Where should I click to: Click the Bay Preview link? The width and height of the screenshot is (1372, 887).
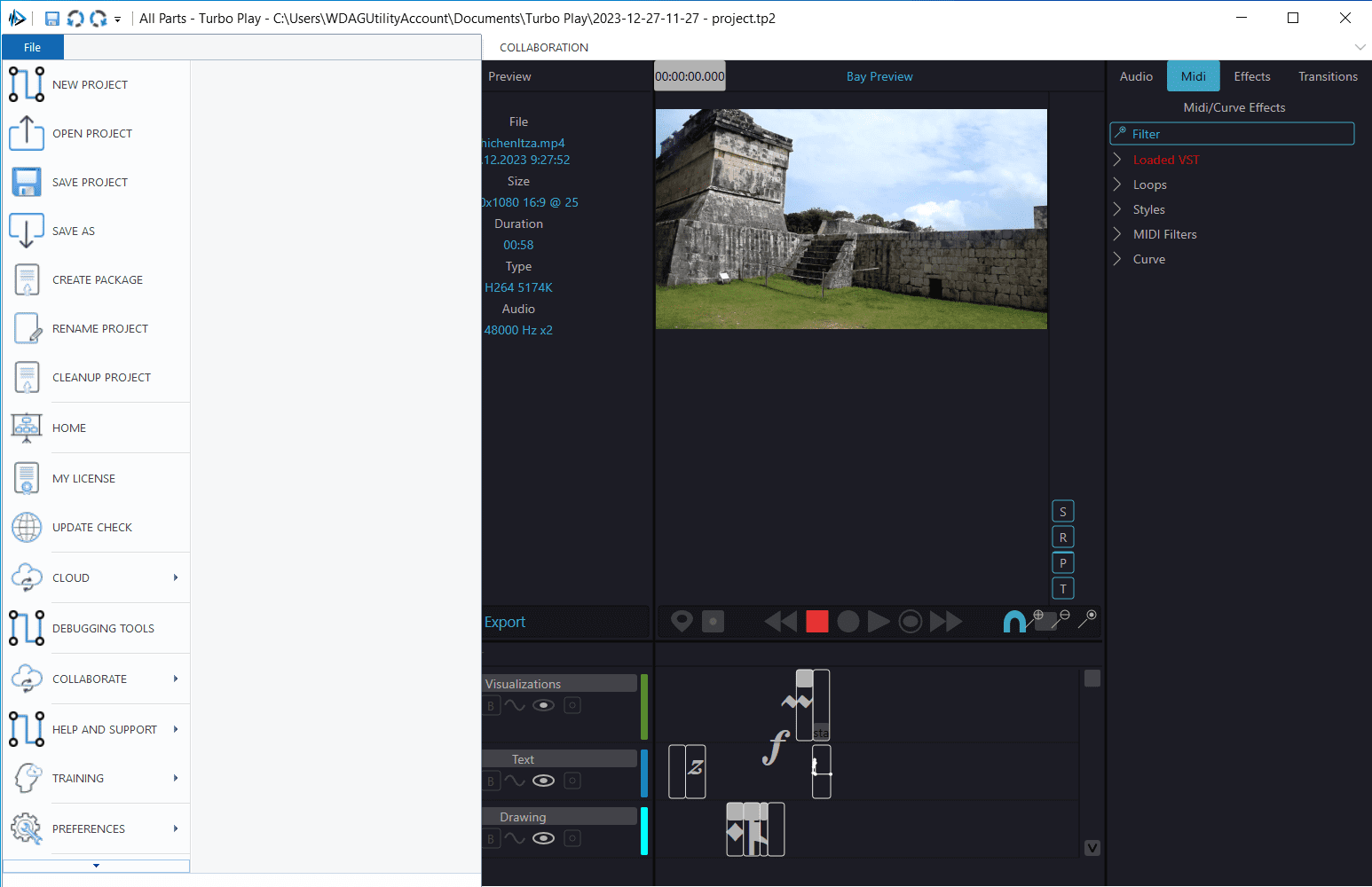pyautogui.click(x=879, y=76)
